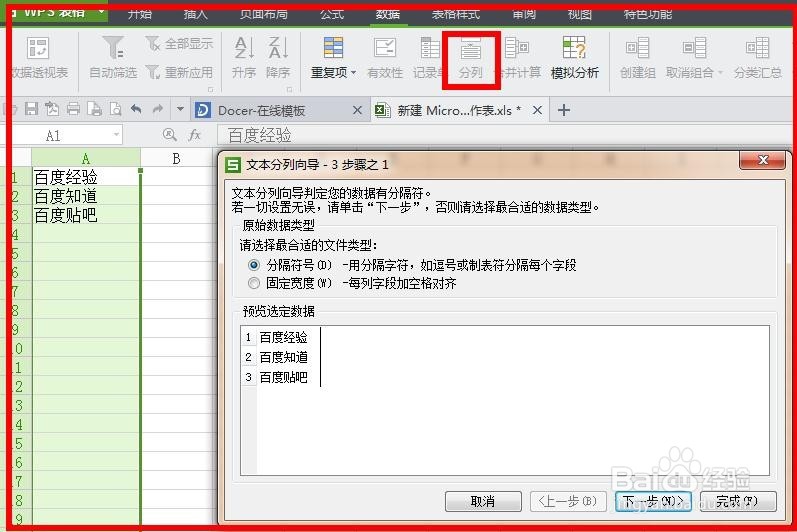This screenshot has width=797, height=532.
Task: Click the 完成 finish button
Action: pyautogui.click(x=738, y=501)
